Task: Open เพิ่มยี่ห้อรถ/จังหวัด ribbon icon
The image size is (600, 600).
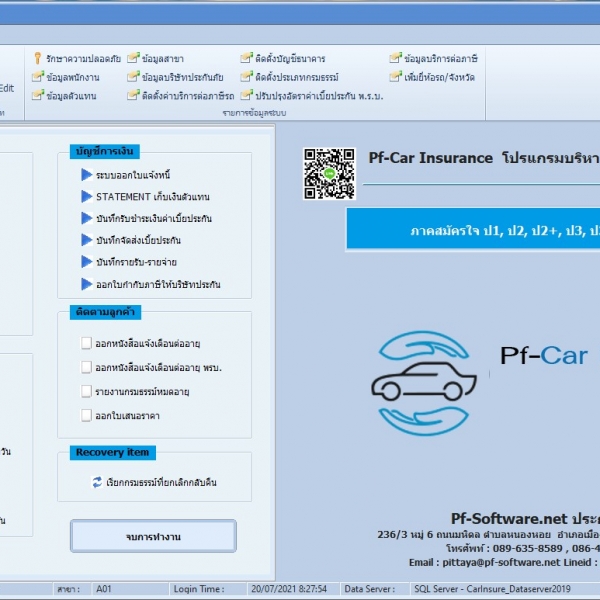Action: click(x=396, y=77)
